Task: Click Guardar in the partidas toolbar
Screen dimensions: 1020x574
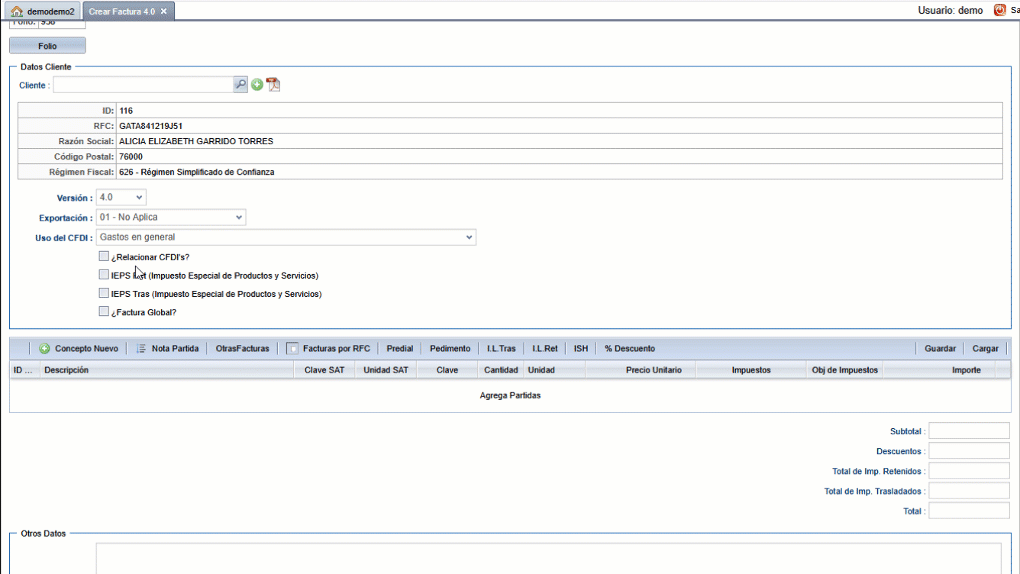Action: (x=939, y=349)
